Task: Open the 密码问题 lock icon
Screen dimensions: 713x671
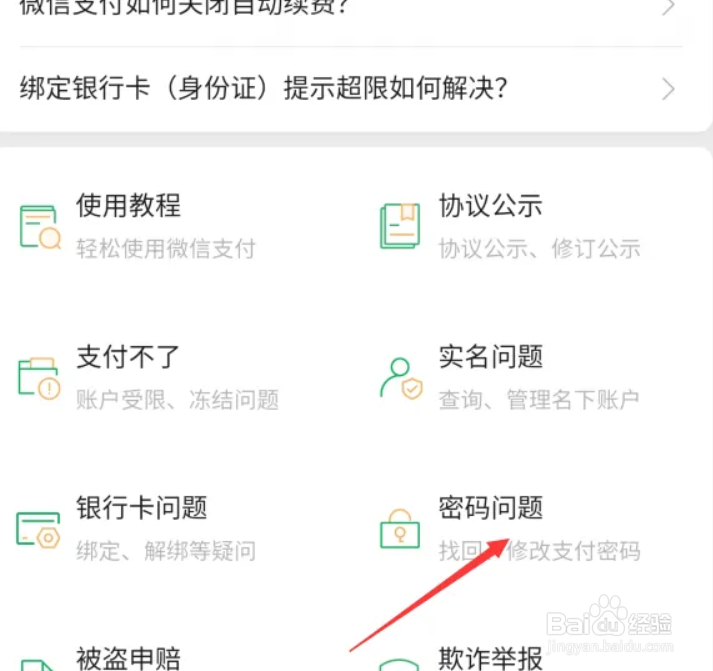Action: [400, 529]
